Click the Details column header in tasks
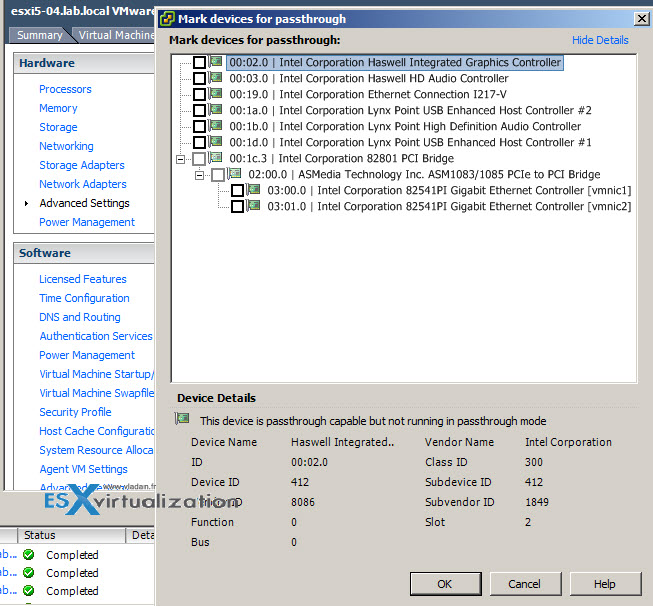 [141, 535]
